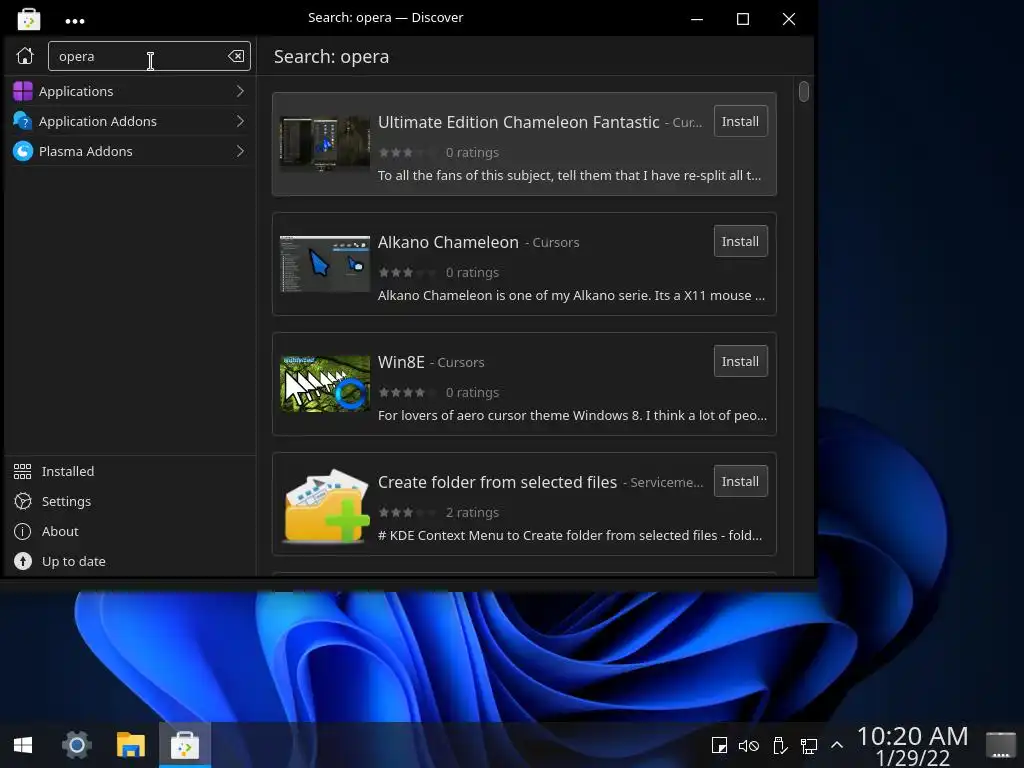Open the About page
The width and height of the screenshot is (1024, 768).
(131, 532)
